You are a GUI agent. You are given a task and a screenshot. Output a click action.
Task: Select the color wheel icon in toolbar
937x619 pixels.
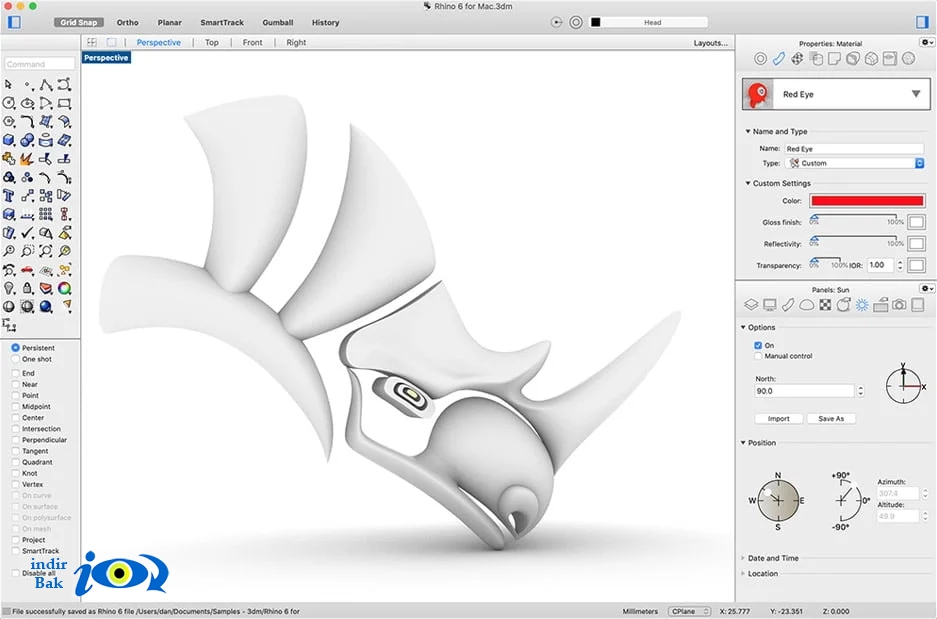coord(65,289)
